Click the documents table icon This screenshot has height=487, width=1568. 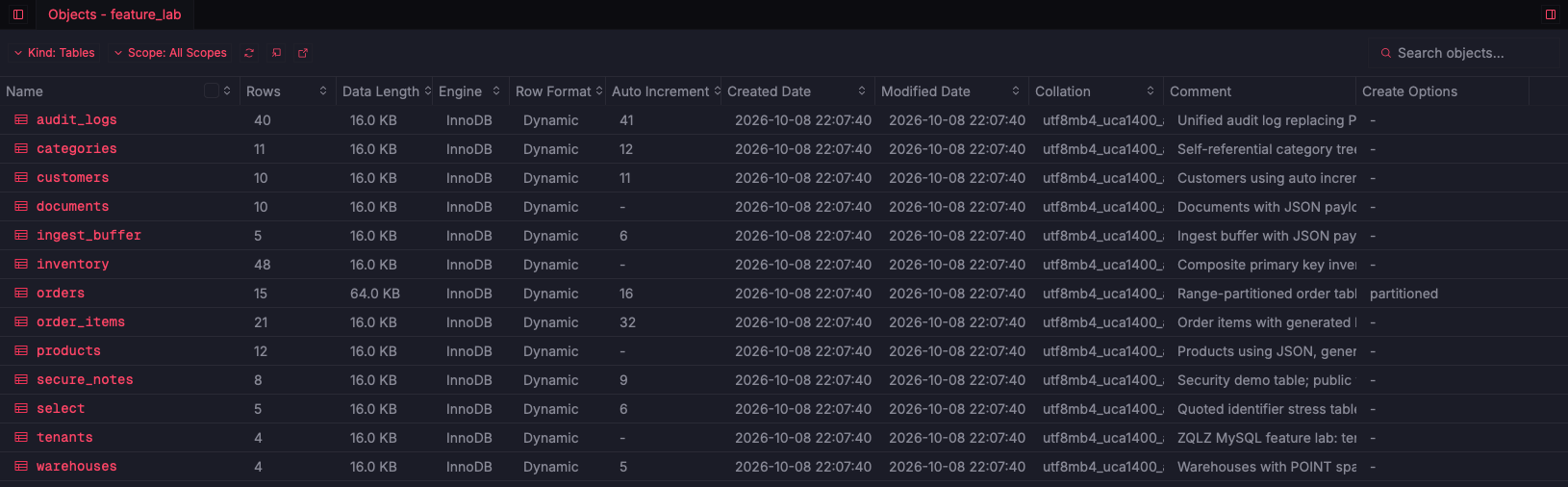pos(21,207)
